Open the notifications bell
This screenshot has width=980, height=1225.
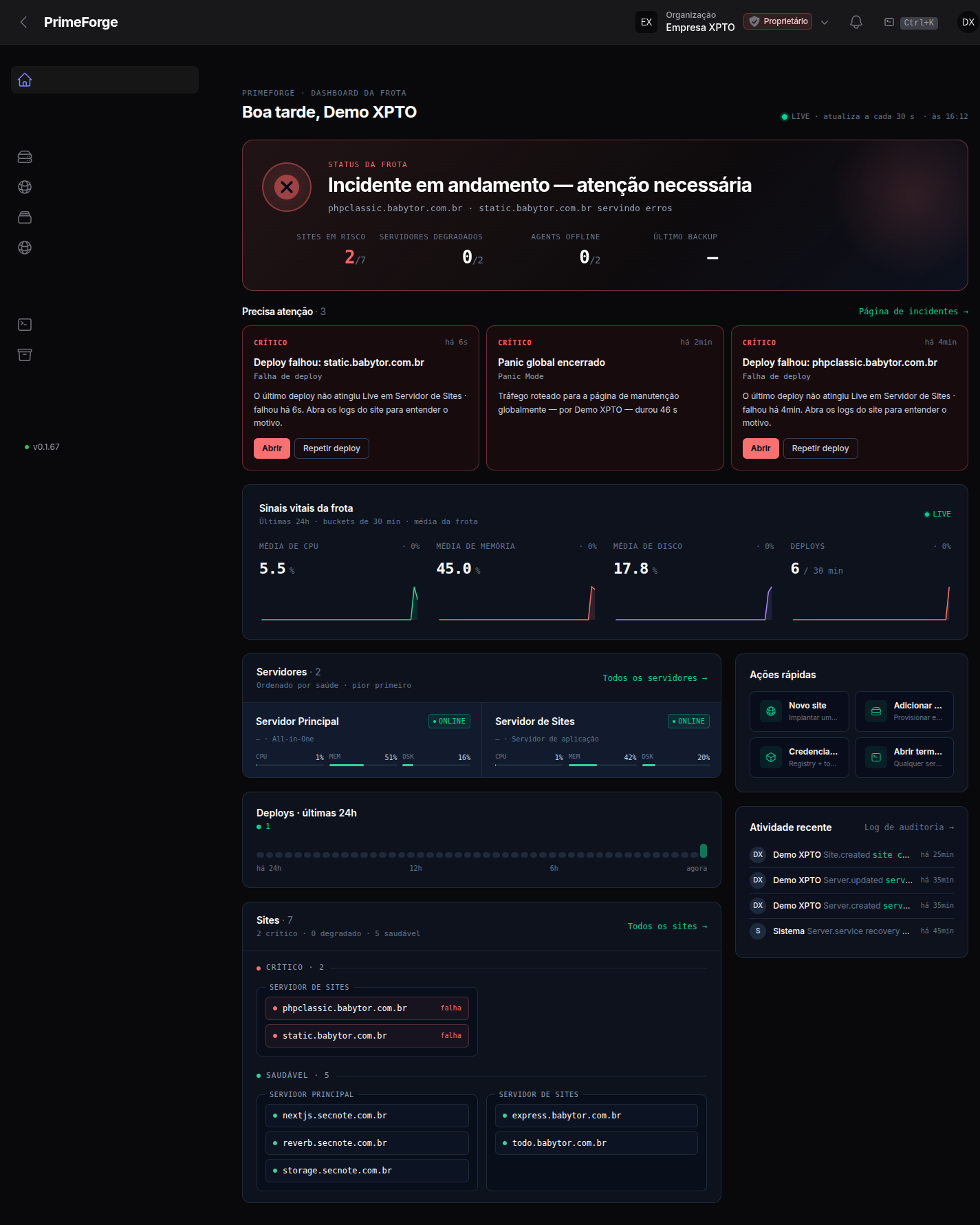(856, 22)
